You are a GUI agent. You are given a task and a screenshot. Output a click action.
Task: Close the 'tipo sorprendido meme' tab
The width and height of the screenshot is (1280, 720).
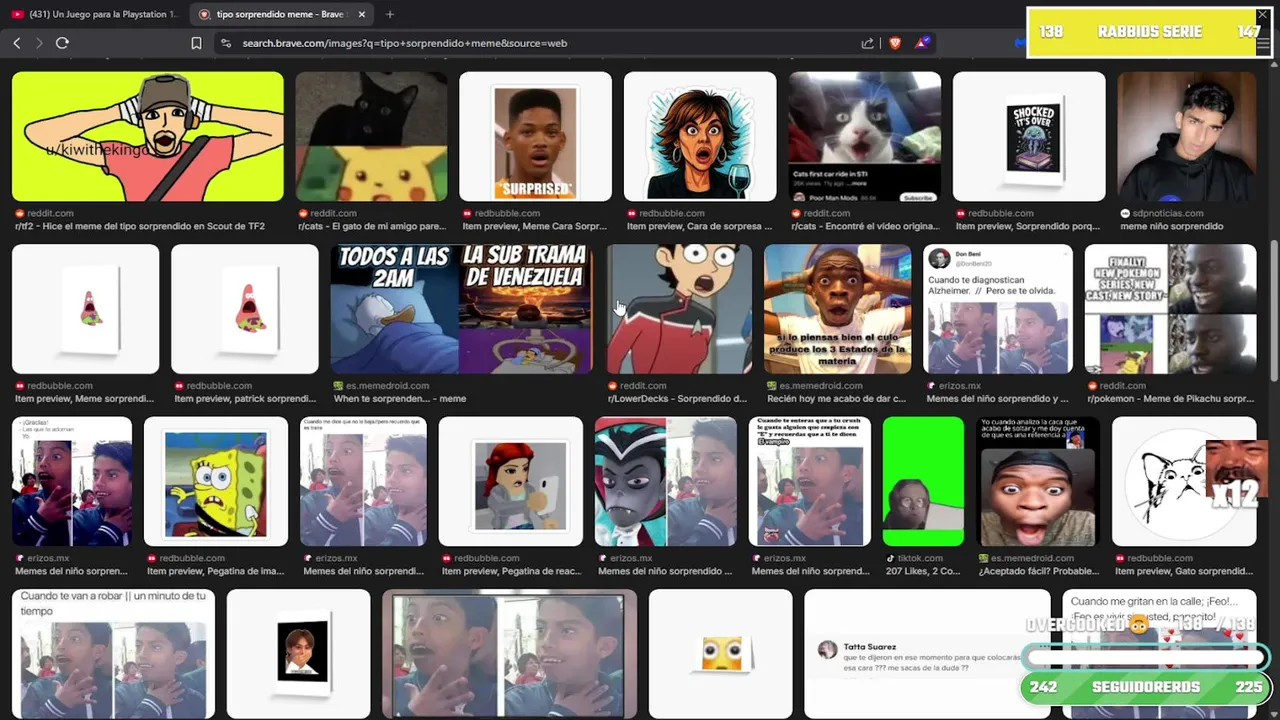click(x=362, y=14)
